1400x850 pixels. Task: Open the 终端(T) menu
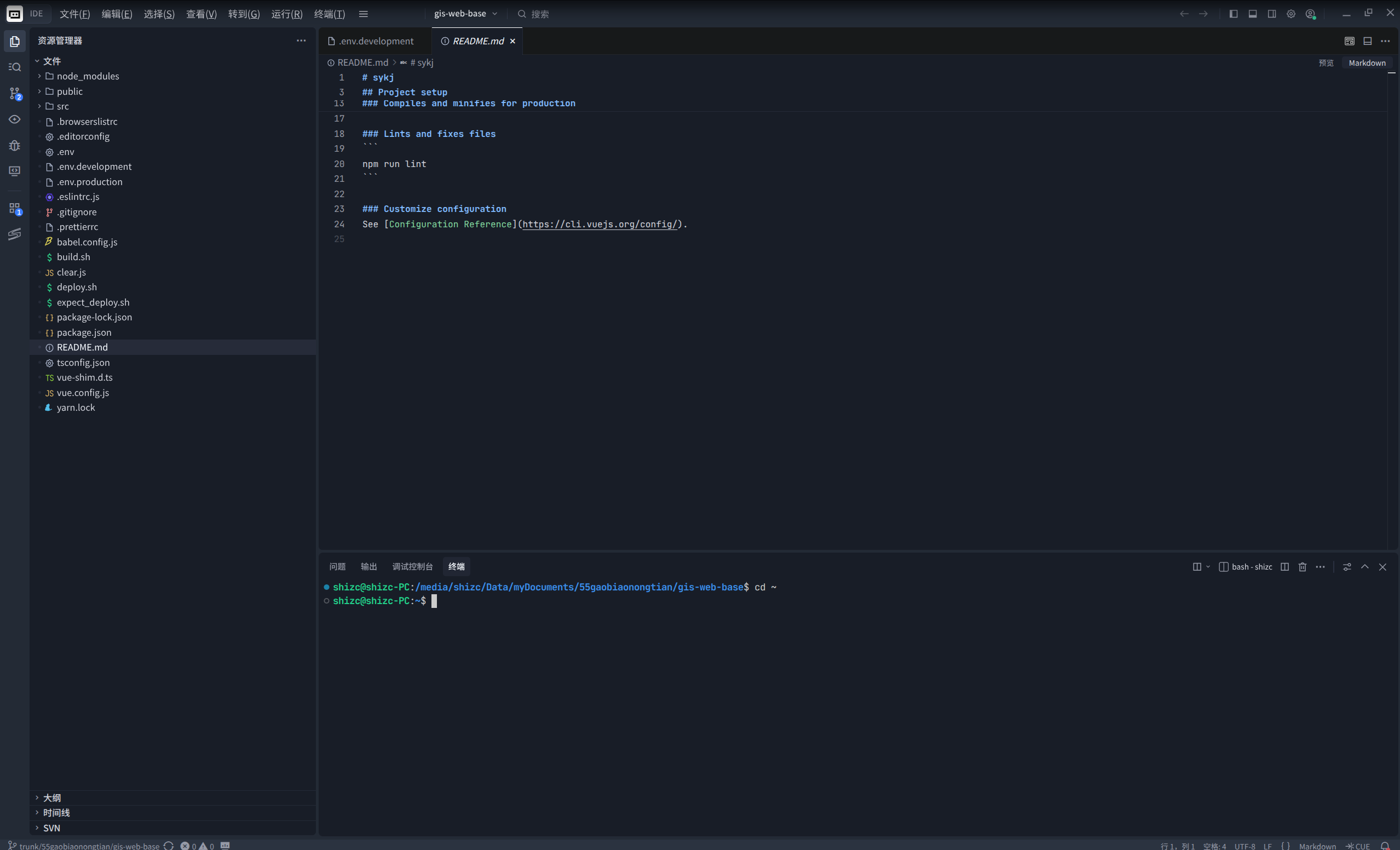(x=329, y=14)
